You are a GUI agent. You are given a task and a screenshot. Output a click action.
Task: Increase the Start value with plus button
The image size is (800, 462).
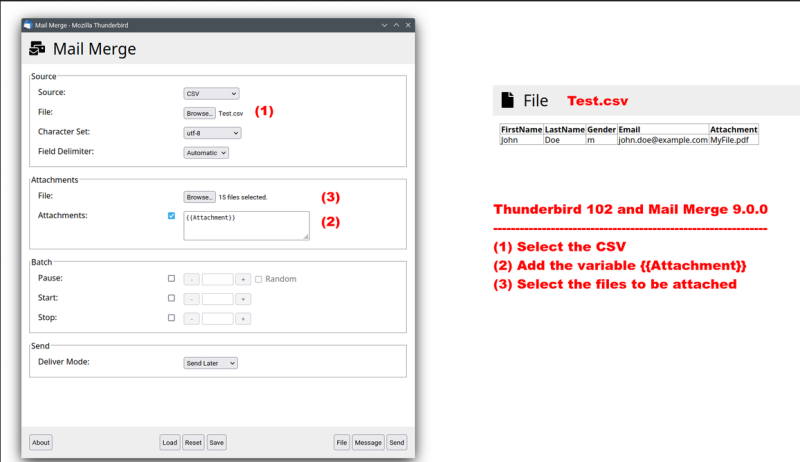point(243,299)
